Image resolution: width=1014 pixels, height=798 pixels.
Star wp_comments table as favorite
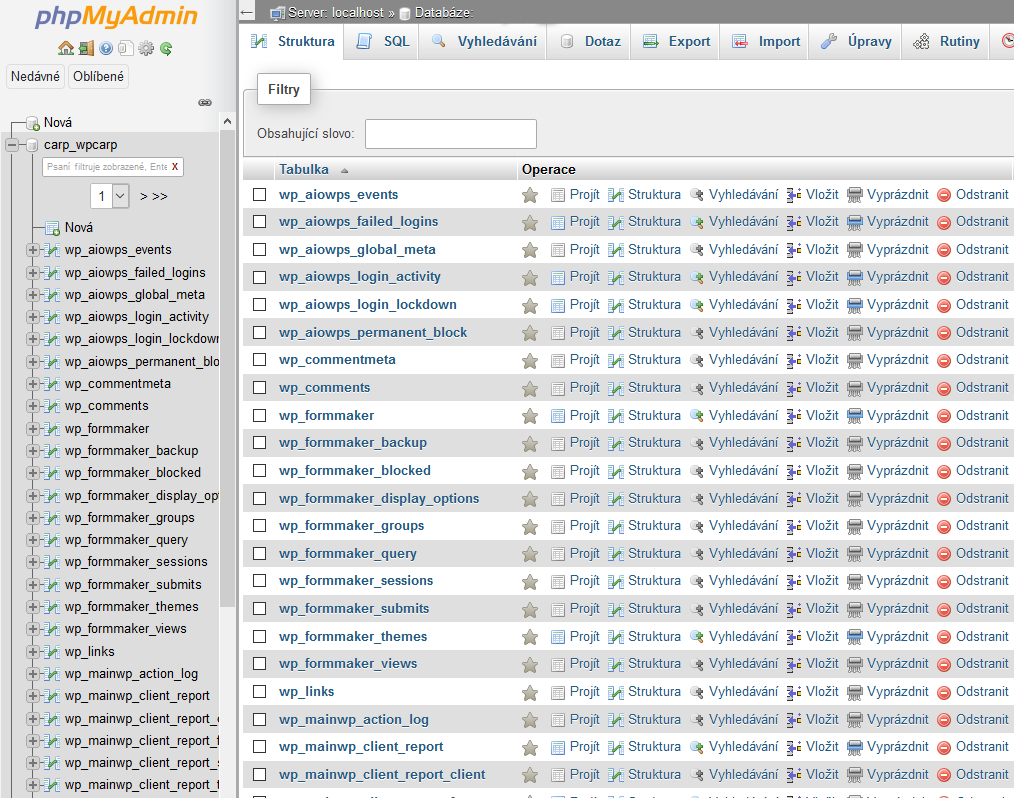click(x=530, y=388)
